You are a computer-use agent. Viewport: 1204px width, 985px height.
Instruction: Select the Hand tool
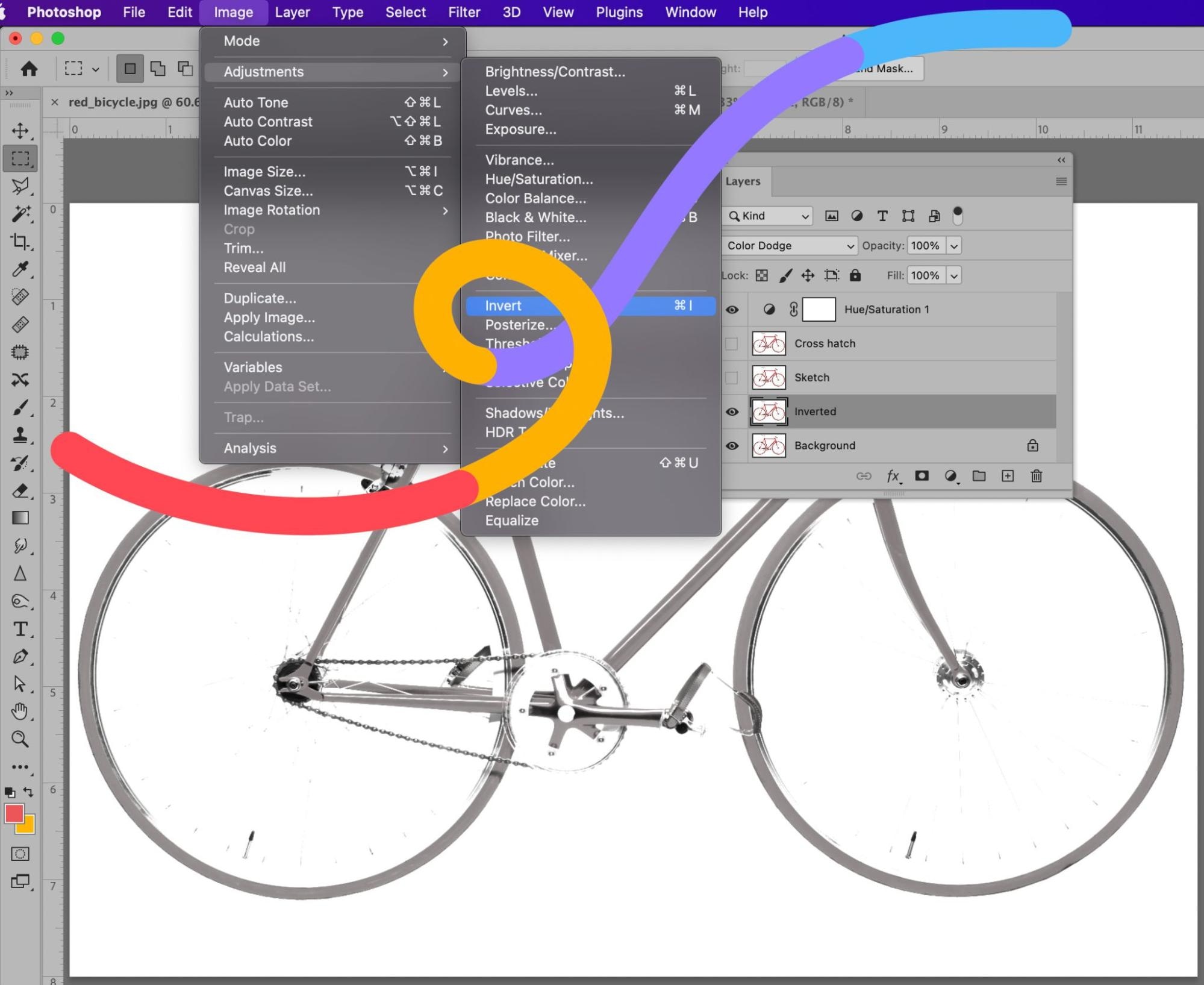click(x=20, y=711)
